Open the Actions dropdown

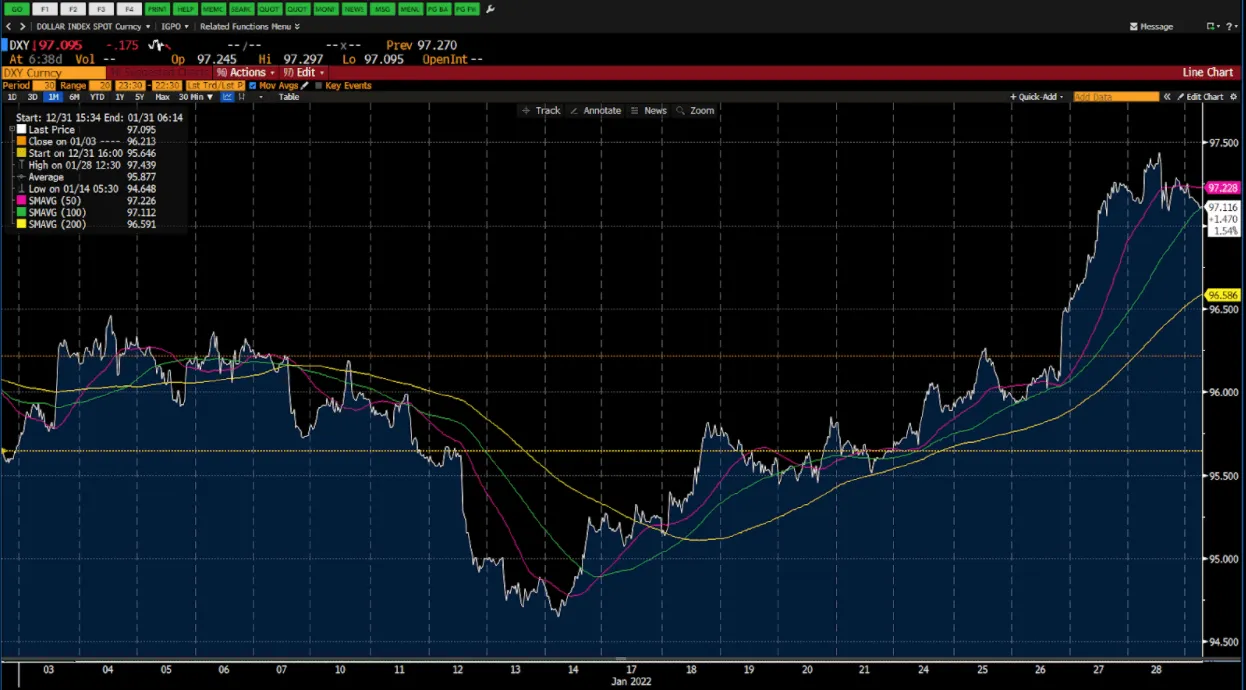click(247, 72)
